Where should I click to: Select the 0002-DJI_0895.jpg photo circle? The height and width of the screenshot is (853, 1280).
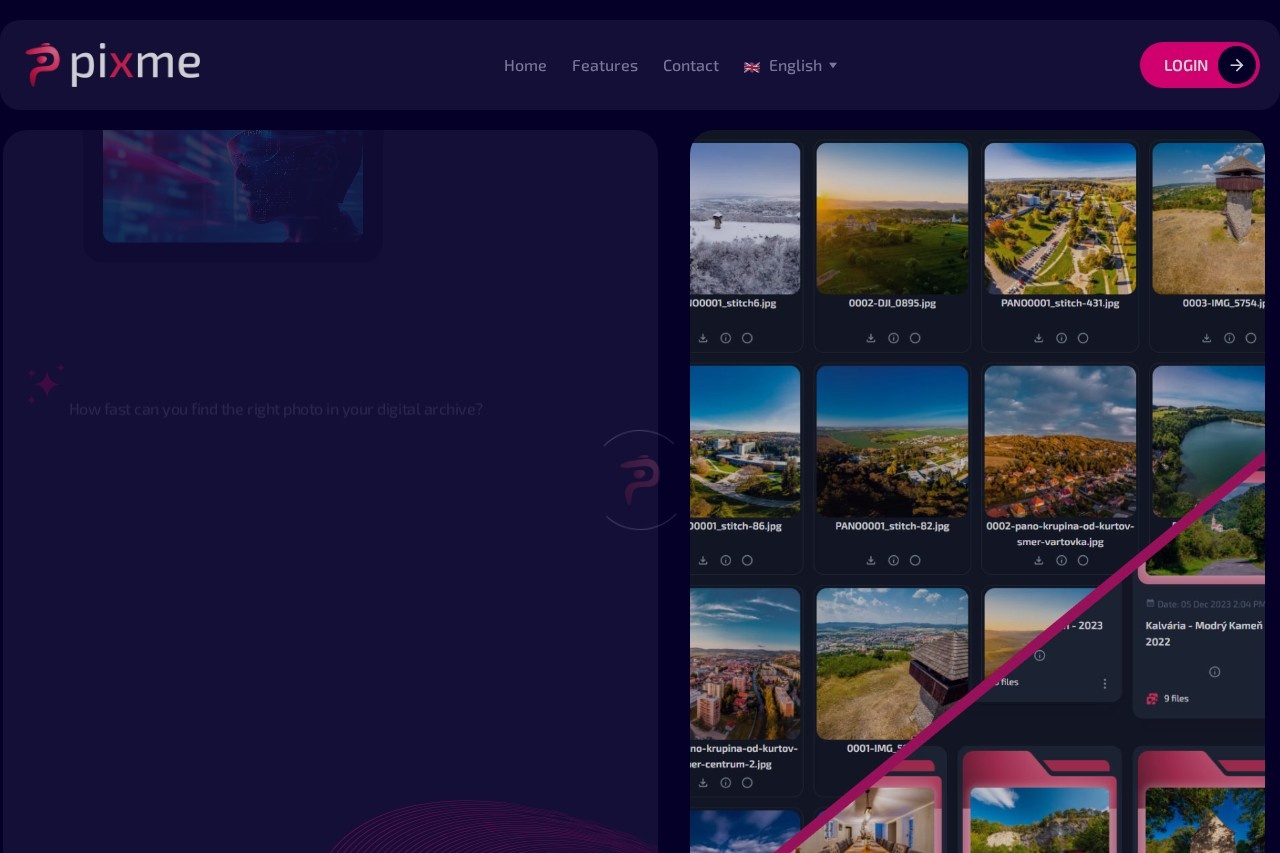(x=915, y=338)
